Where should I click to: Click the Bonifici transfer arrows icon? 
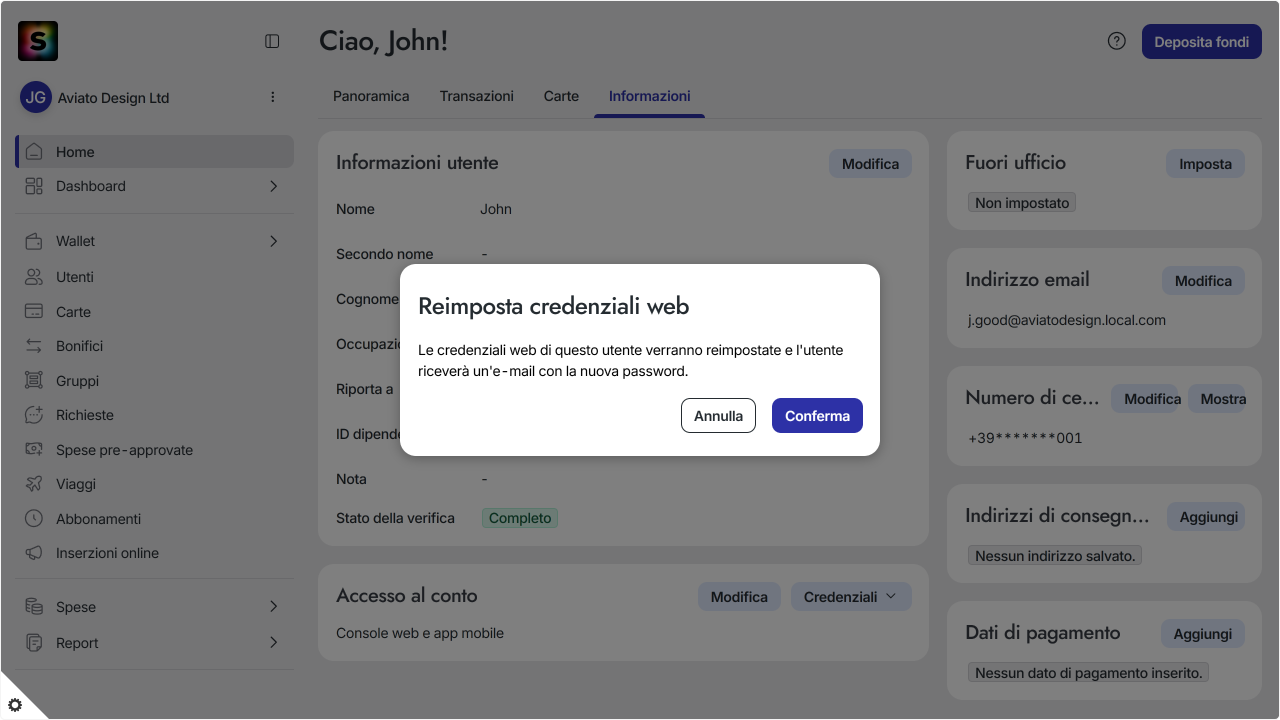tap(34, 346)
